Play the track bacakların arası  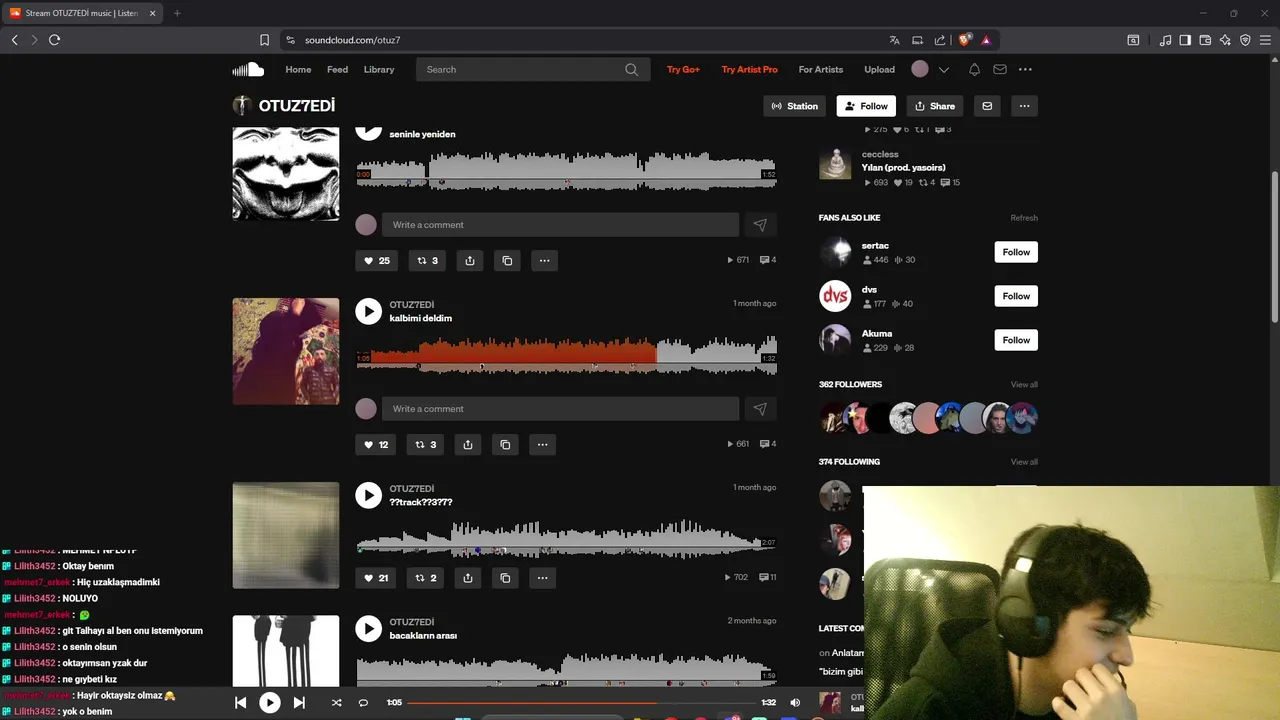(x=368, y=628)
